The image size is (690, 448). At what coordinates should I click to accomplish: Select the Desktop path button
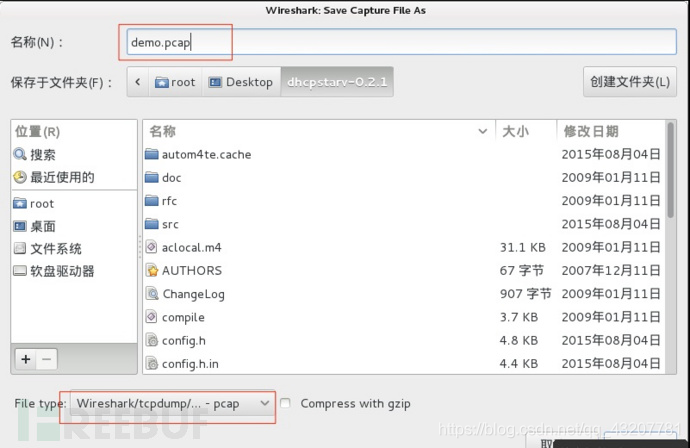coord(241,82)
